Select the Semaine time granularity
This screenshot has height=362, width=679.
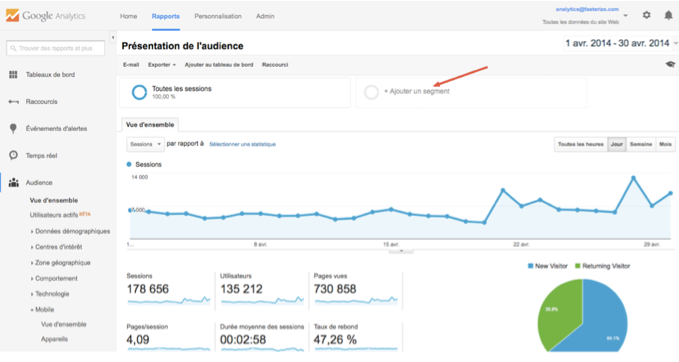coord(641,144)
